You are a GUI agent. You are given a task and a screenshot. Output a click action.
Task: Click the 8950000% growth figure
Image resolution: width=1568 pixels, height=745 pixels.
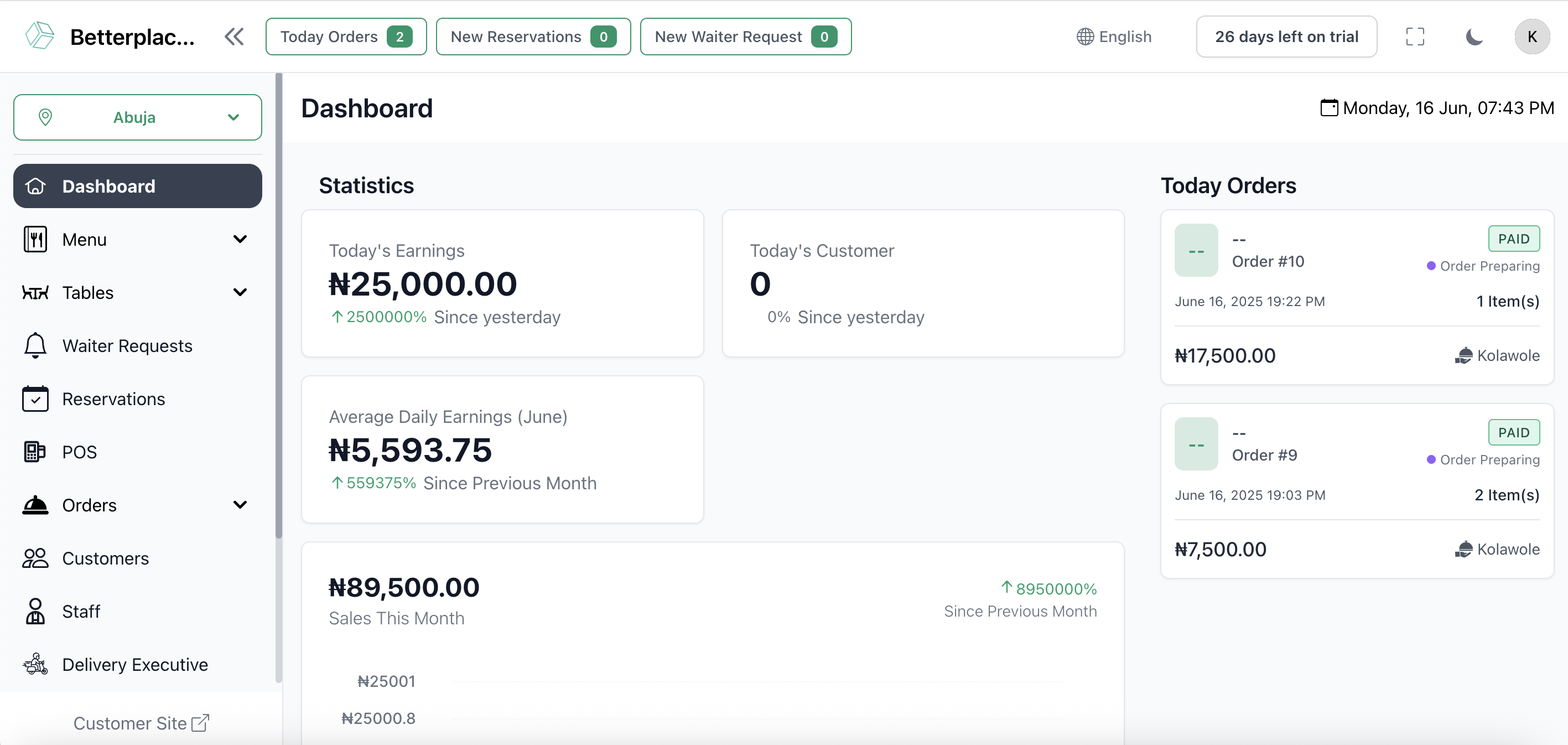click(1056, 588)
